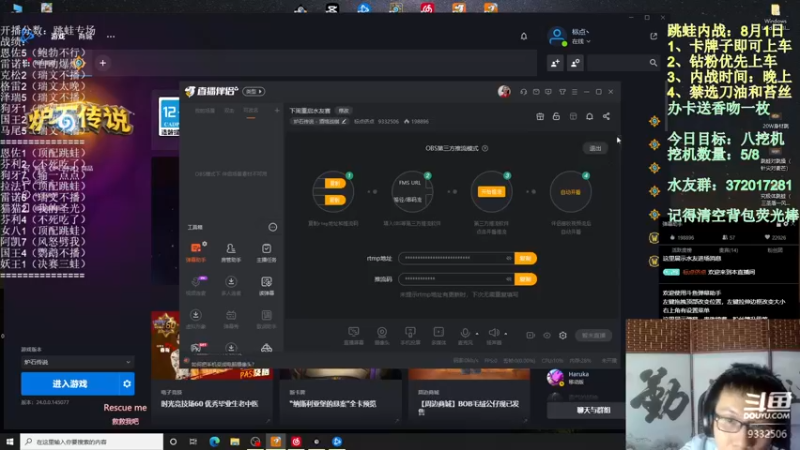The height and width of the screenshot is (450, 800).
Task: Open the mail icon in title bar
Action: point(536,92)
